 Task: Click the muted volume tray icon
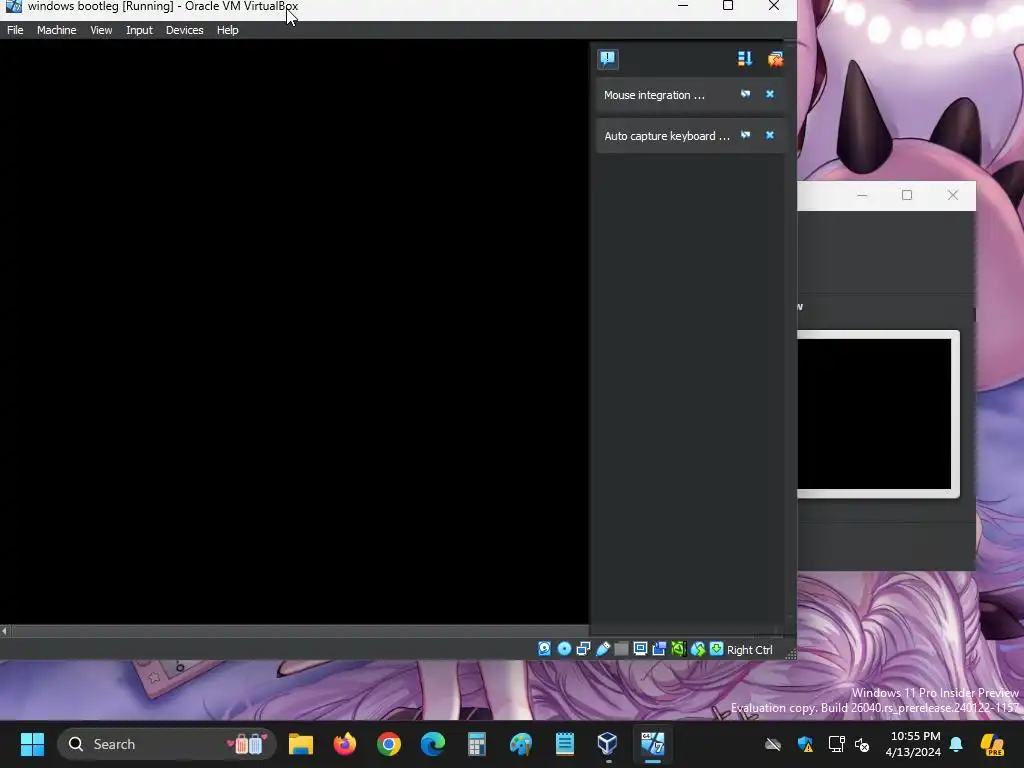(x=862, y=744)
